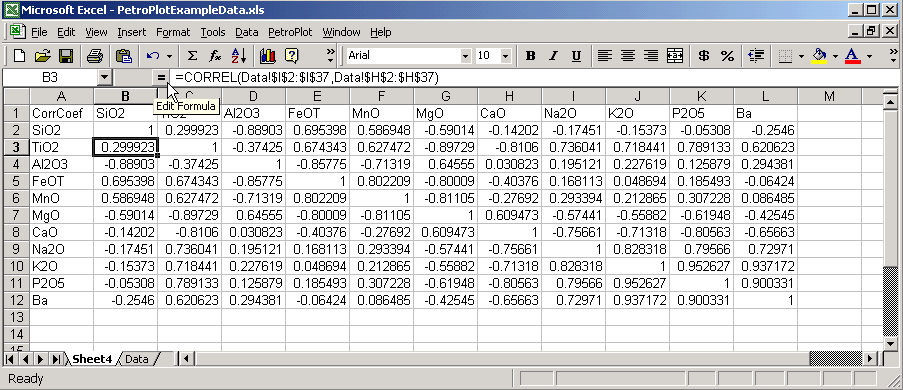Align cell contents right
This screenshot has height=390, width=903.
(x=651, y=56)
